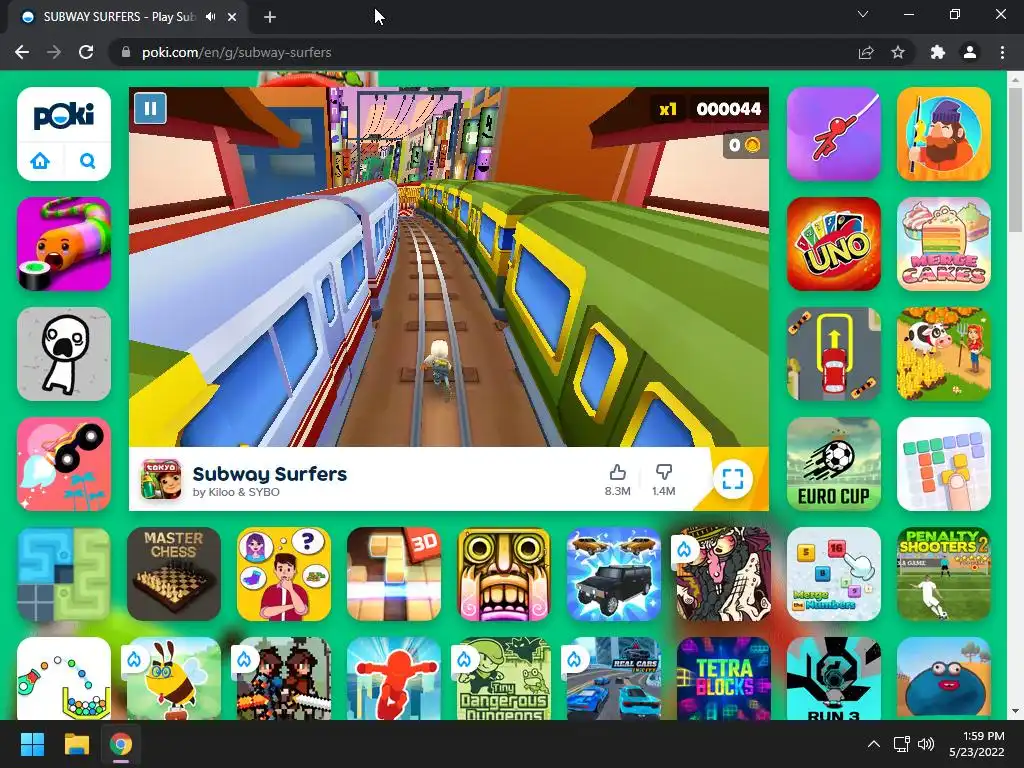Open the green maze puzzle game

coord(64,574)
